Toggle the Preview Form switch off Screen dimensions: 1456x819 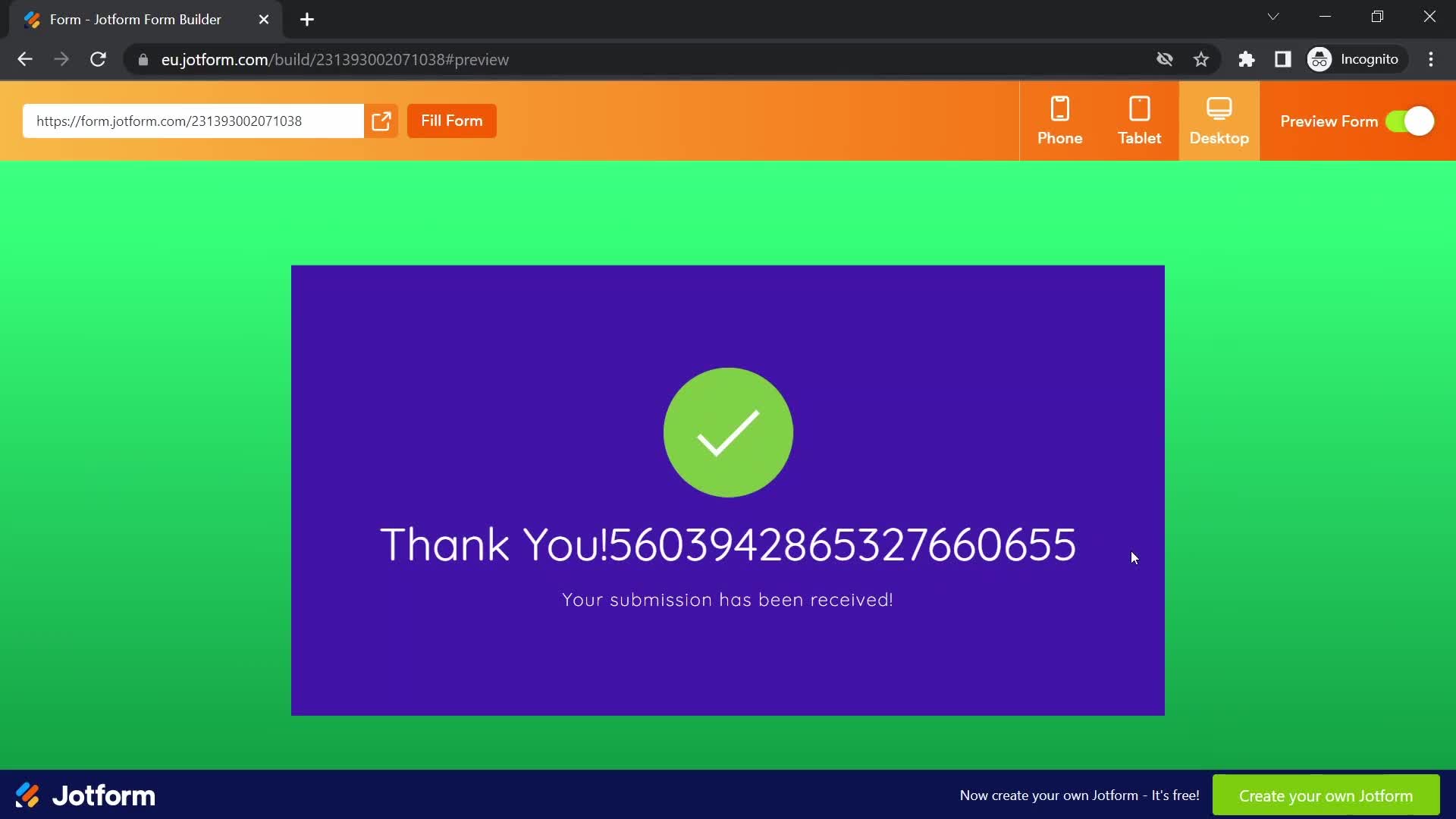coord(1414,121)
